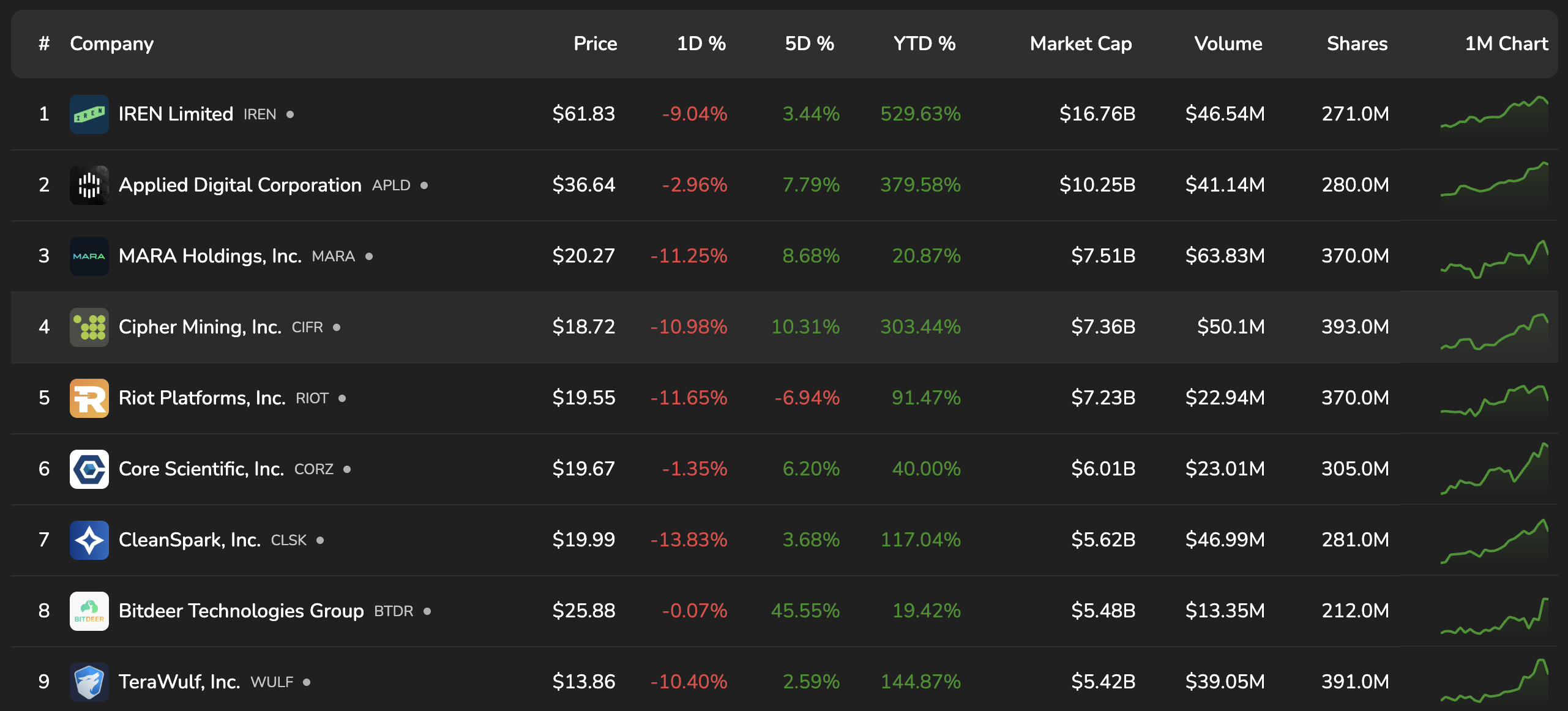Click the Core Scientific logo
This screenshot has height=711, width=1568.
89,469
